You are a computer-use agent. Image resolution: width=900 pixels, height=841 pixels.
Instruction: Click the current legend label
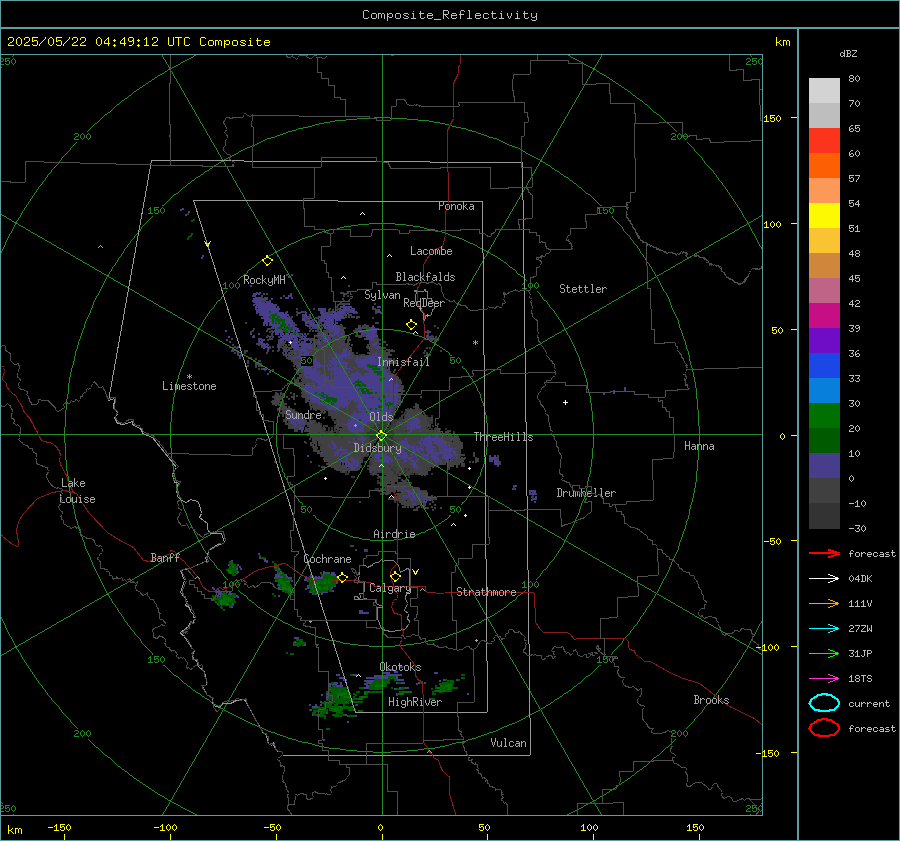(869, 704)
